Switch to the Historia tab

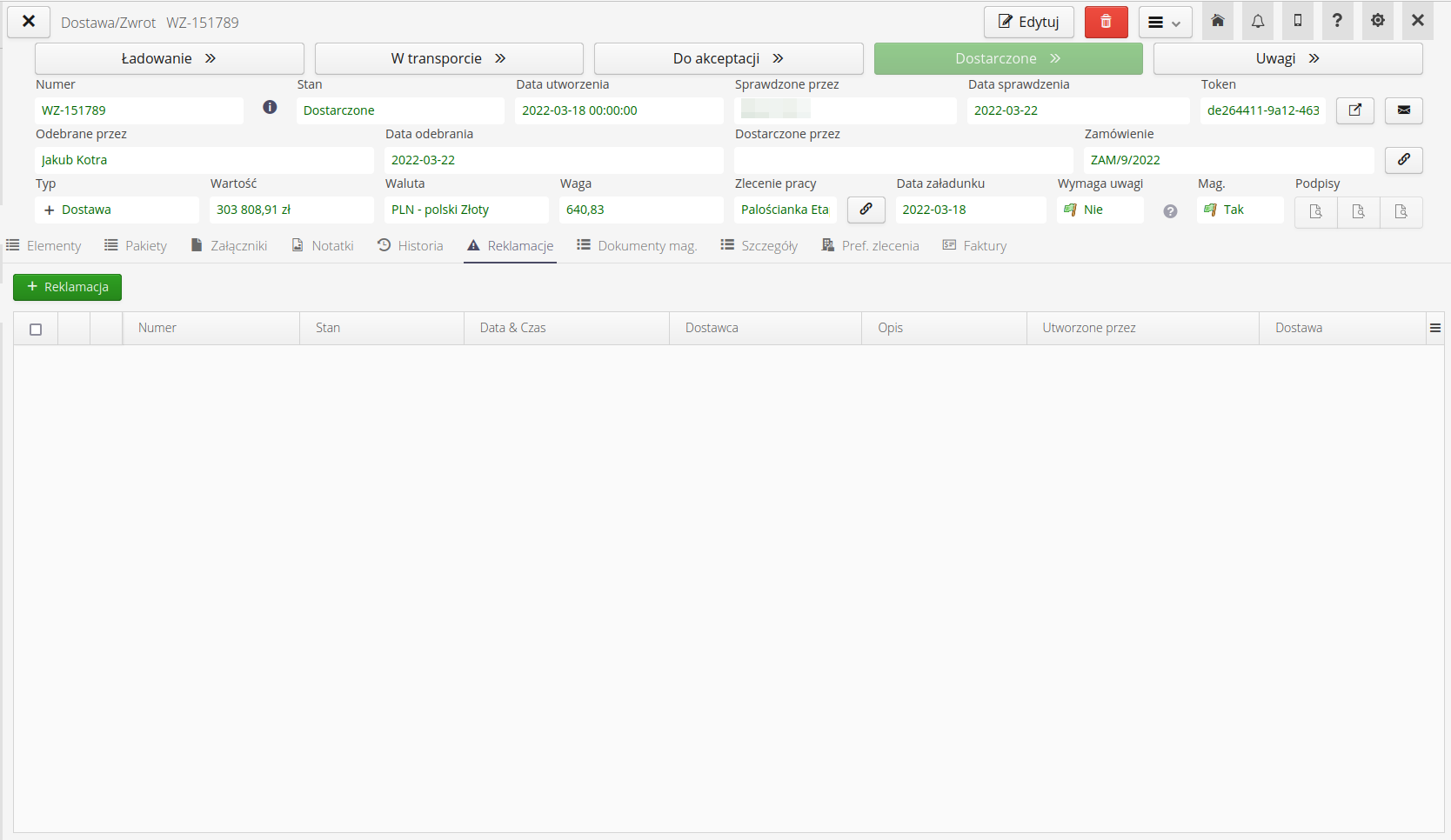(x=411, y=246)
